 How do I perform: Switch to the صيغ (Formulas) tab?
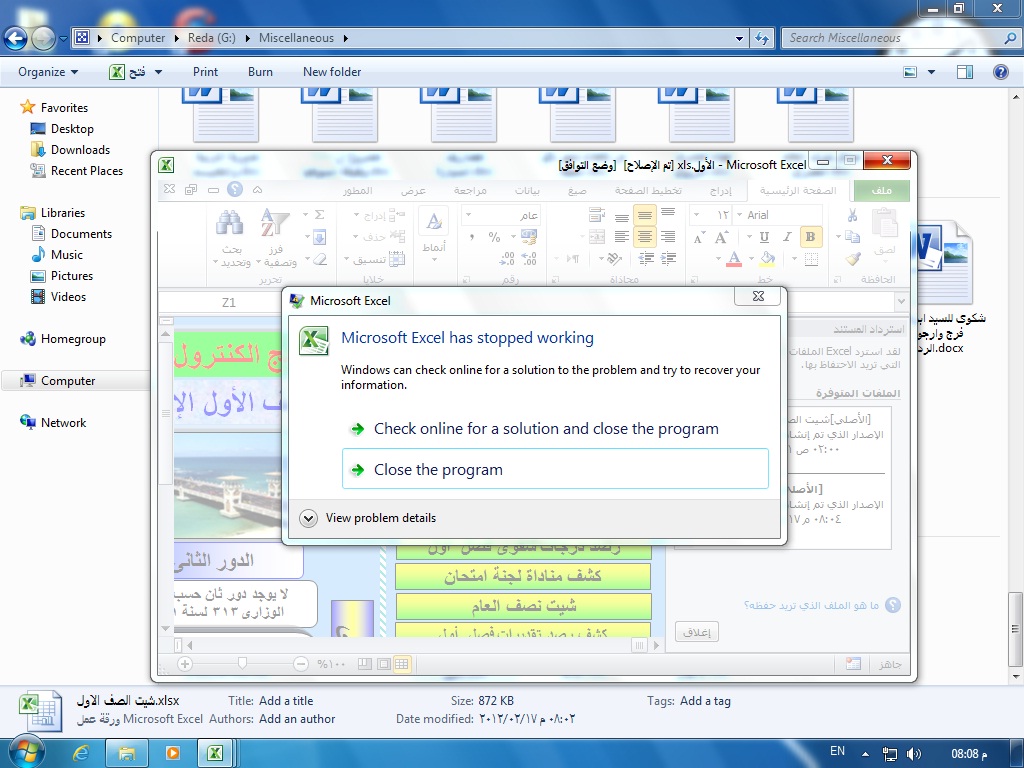pos(577,191)
